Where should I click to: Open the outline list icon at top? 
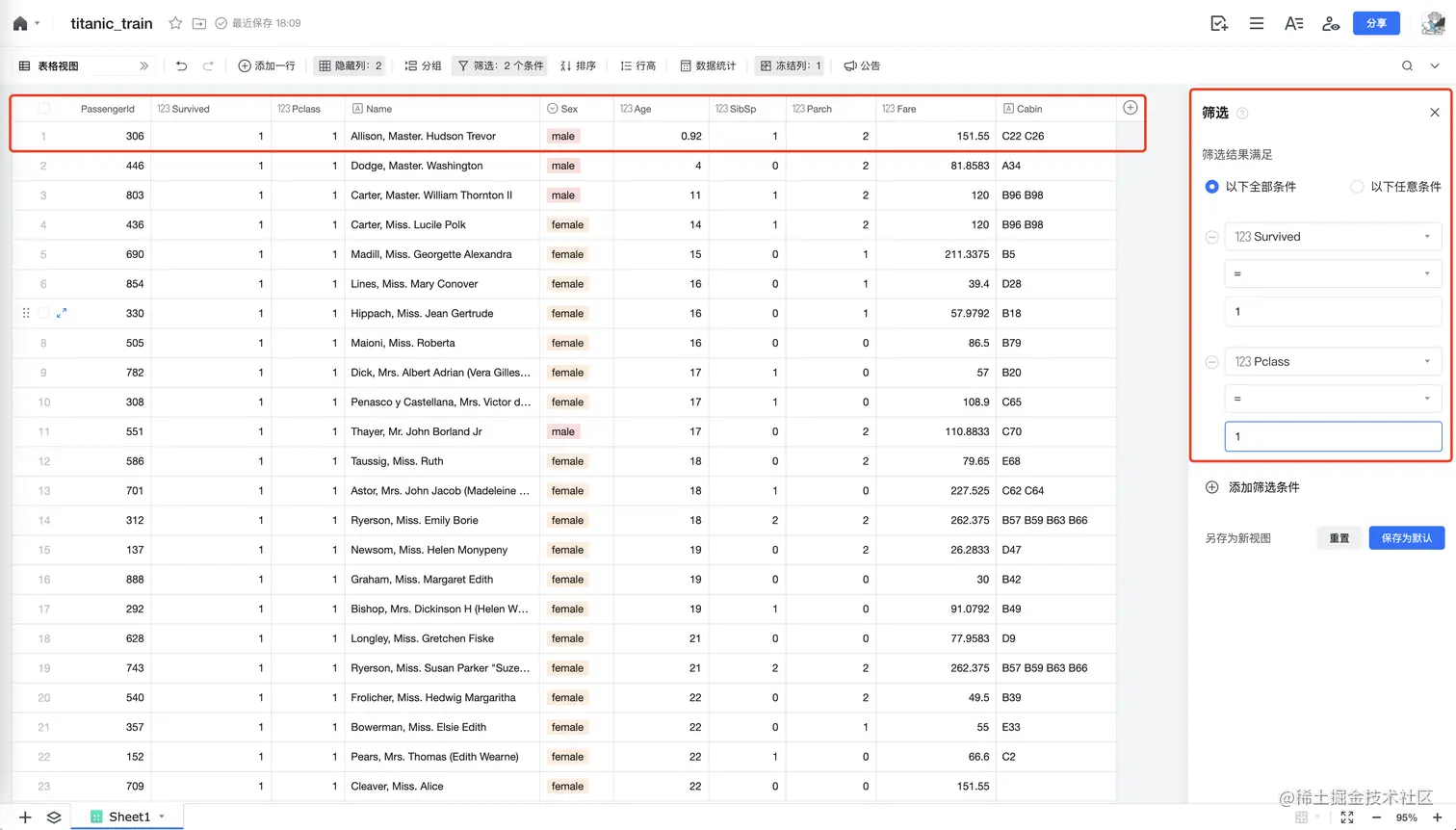1257,23
